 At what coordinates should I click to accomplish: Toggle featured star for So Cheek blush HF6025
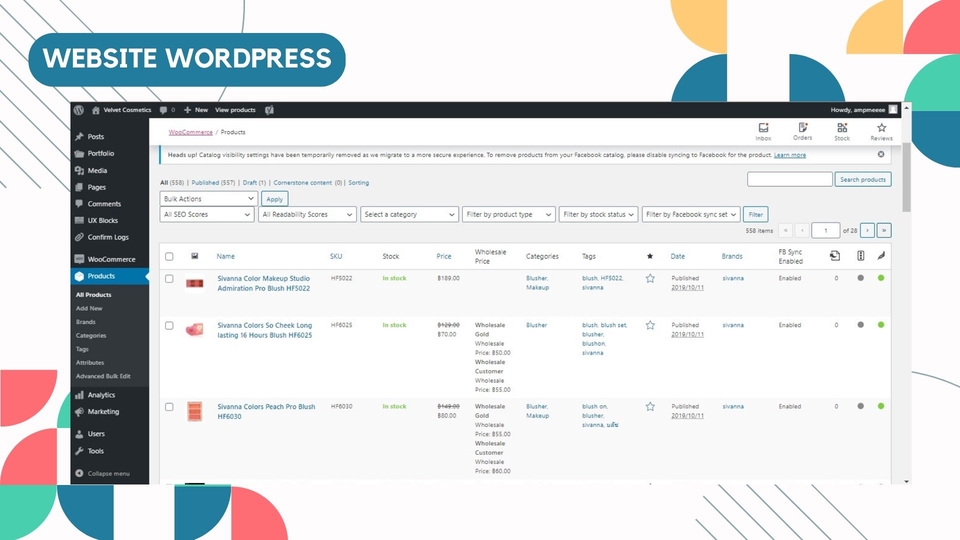pyautogui.click(x=650, y=326)
